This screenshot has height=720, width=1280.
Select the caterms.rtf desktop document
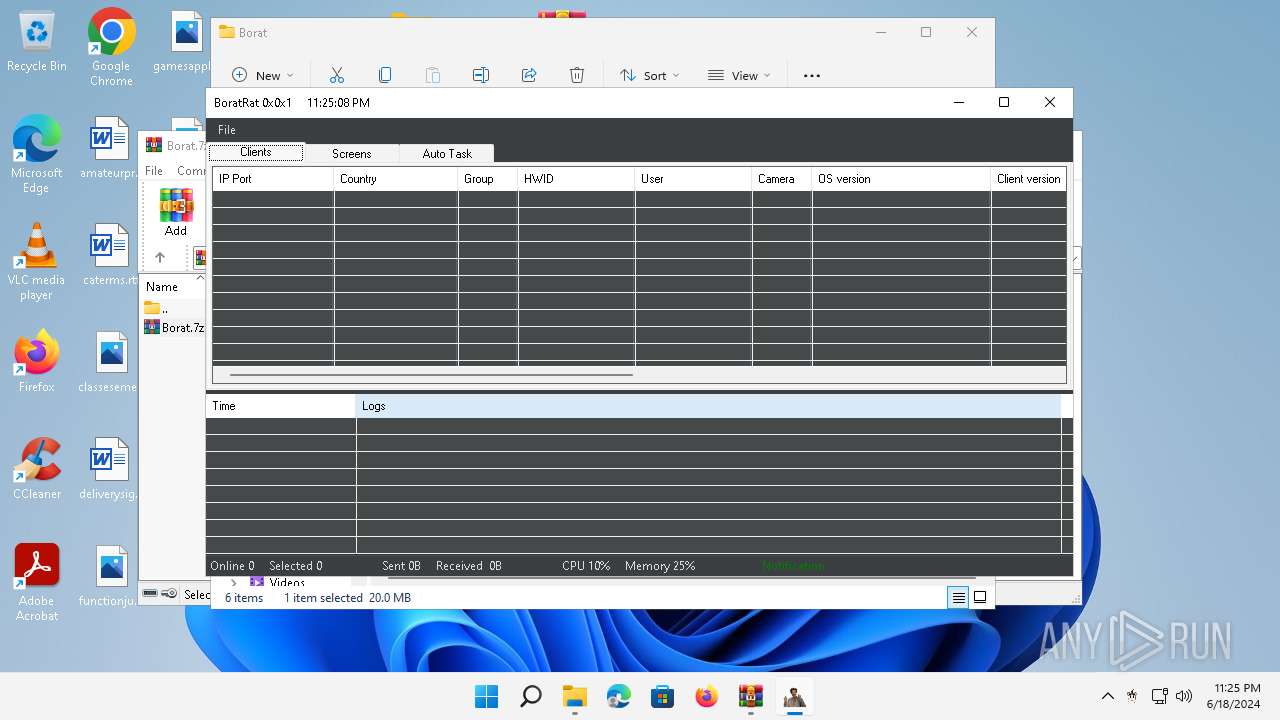[x=111, y=255]
